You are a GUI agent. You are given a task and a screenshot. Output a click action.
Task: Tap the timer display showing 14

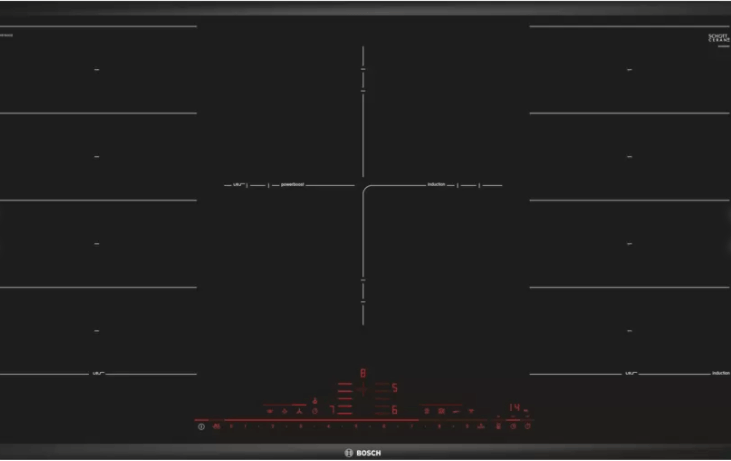[513, 408]
